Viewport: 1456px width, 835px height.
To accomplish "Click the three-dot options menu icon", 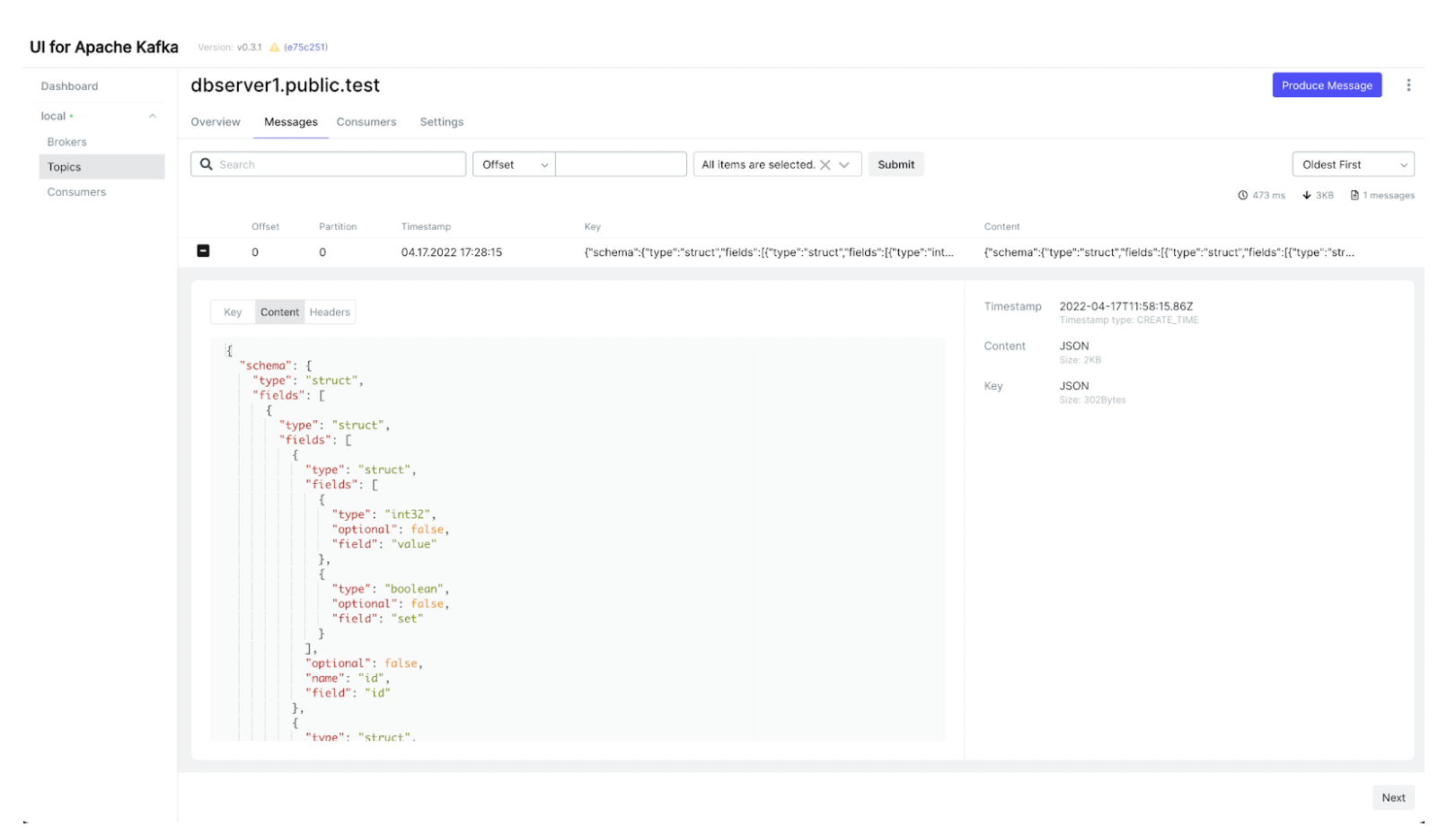I will tap(1407, 85).
